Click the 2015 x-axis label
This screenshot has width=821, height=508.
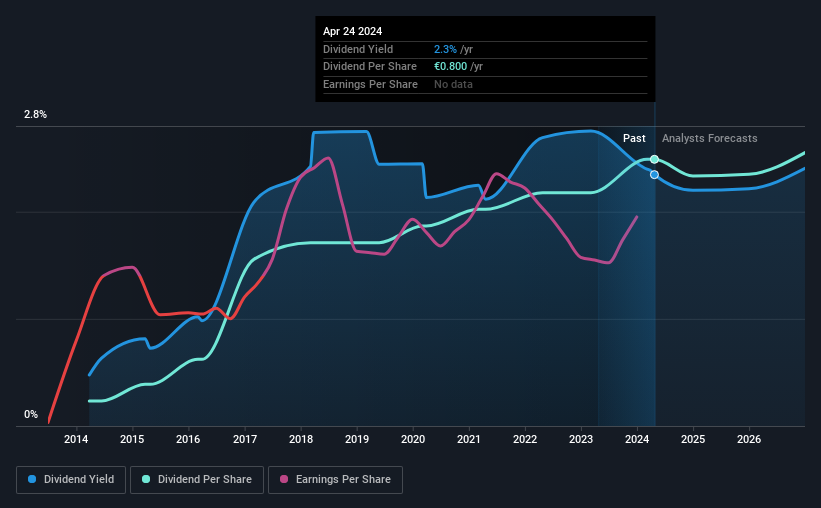tap(132, 439)
